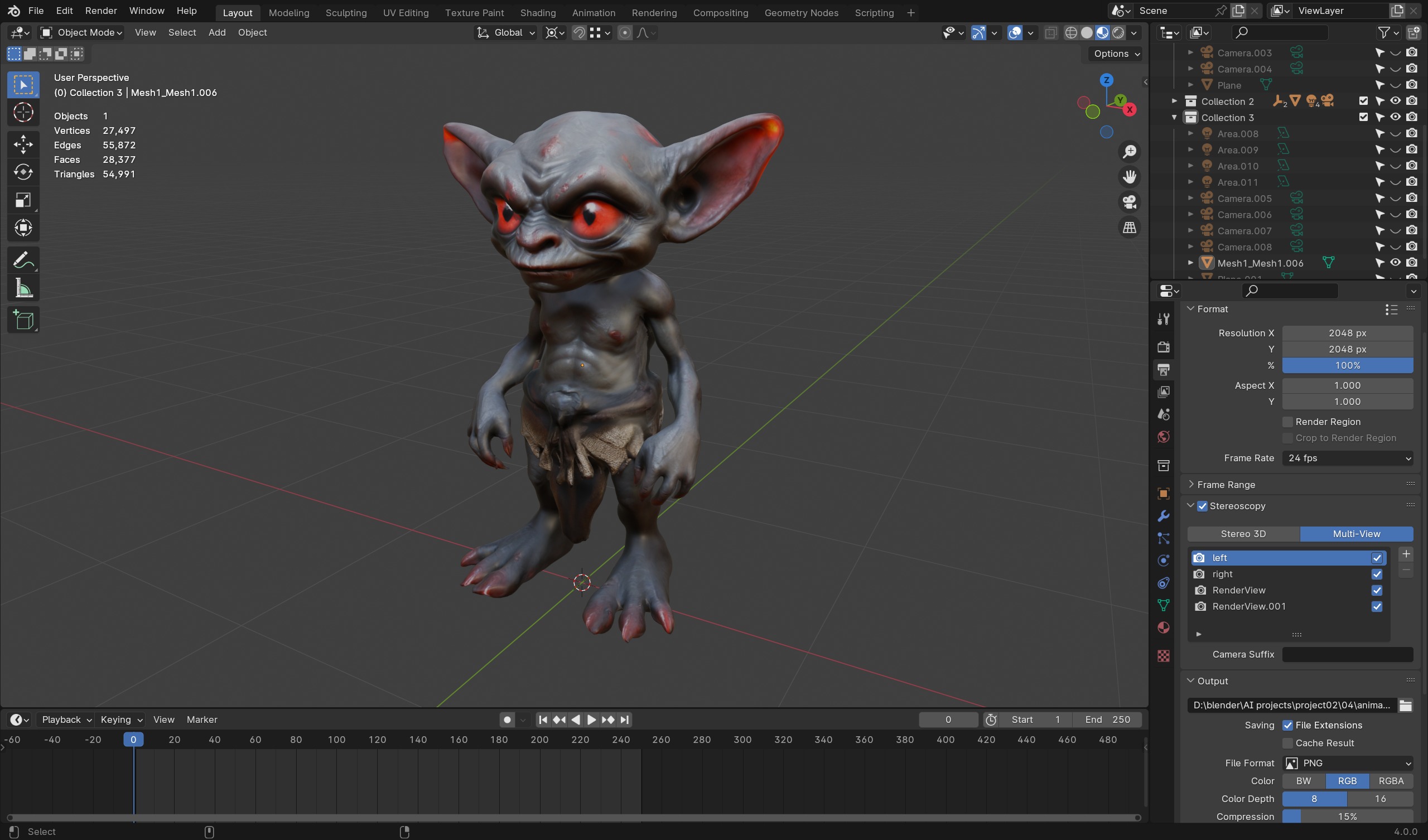Switch to Rendered viewport shading

pyautogui.click(x=1118, y=33)
